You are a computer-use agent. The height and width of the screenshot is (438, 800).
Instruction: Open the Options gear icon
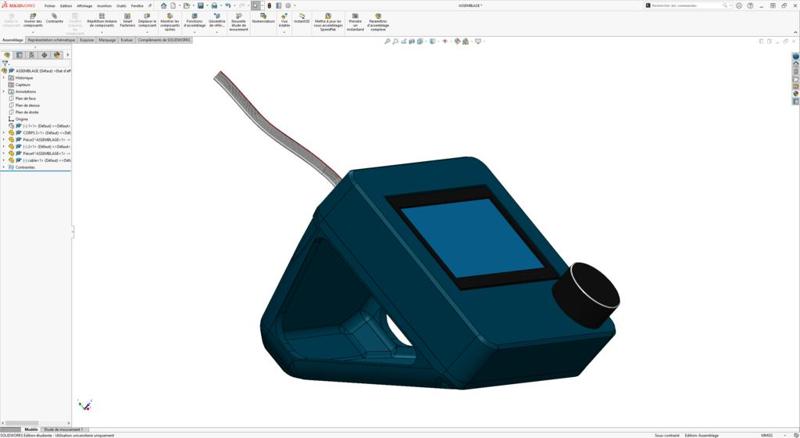pos(288,6)
